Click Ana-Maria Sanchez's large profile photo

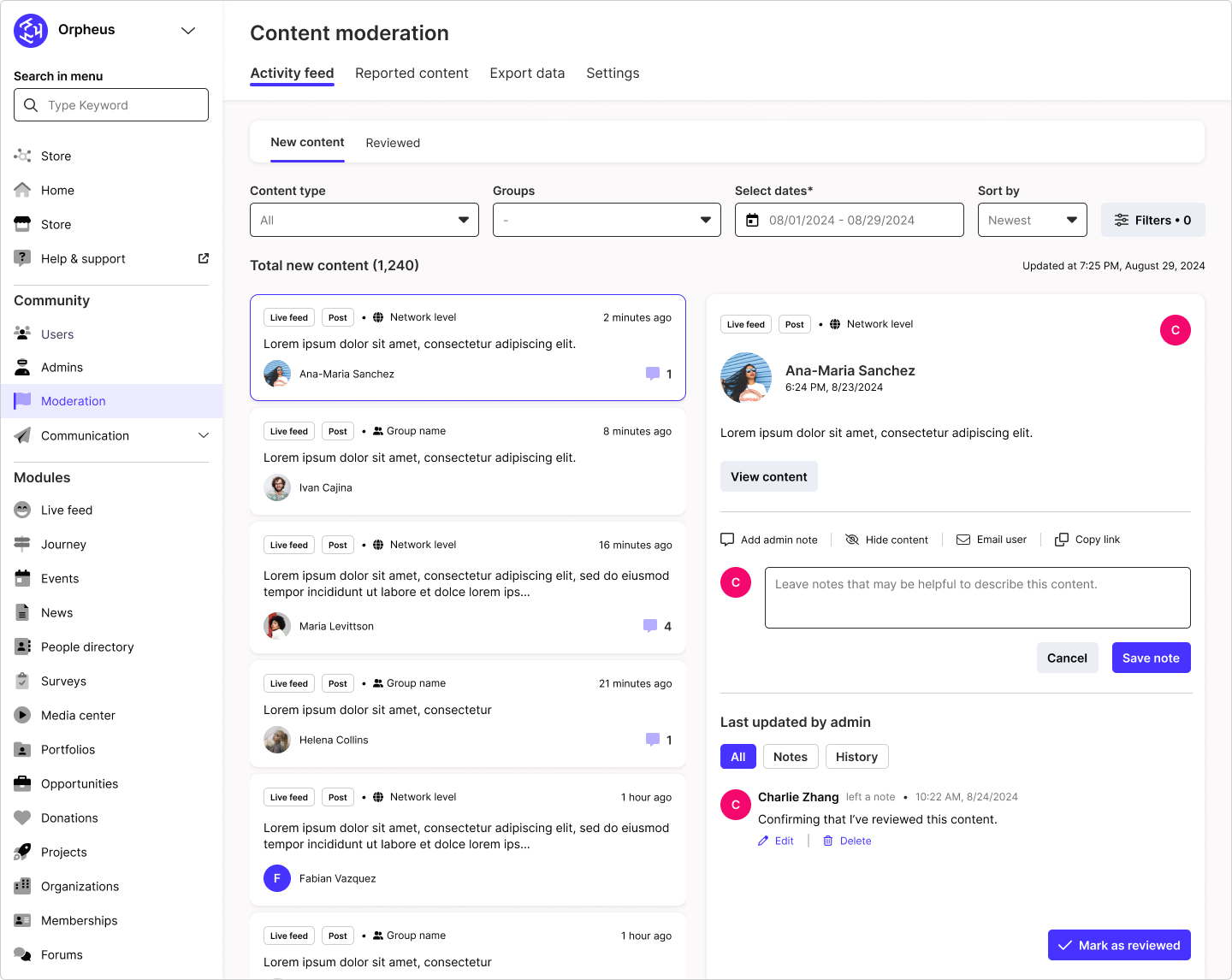pos(746,378)
